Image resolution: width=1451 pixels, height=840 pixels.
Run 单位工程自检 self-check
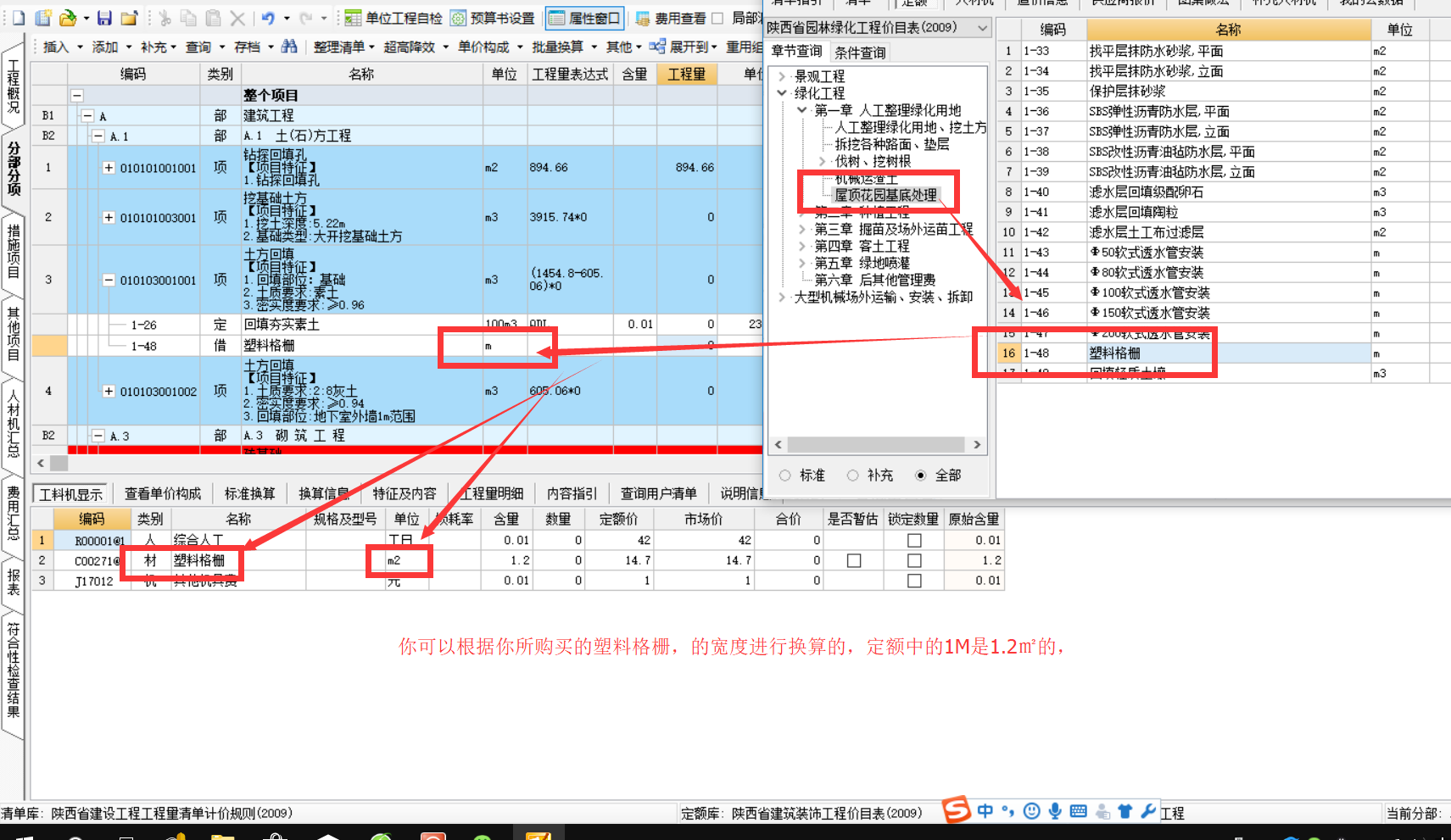(x=393, y=18)
